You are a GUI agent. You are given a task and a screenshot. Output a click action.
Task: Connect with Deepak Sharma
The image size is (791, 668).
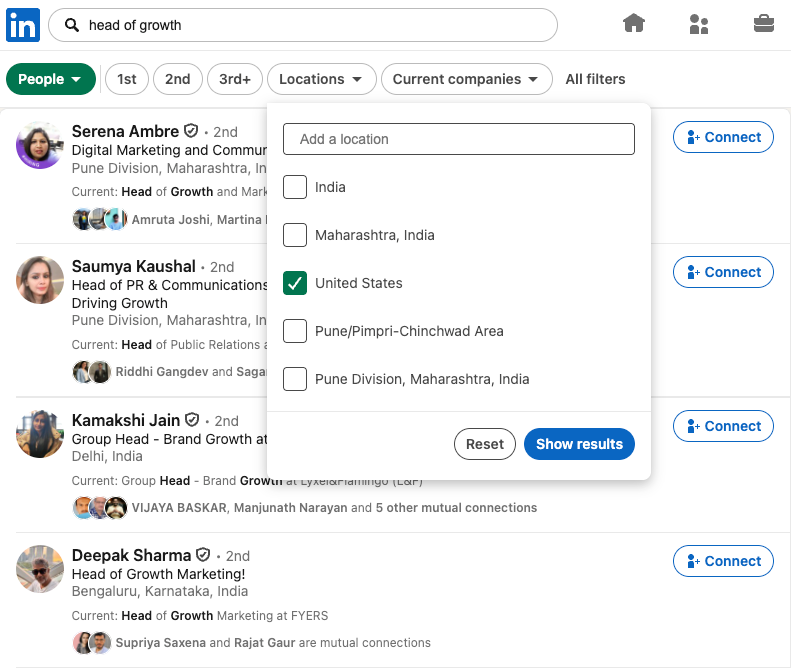(x=723, y=561)
